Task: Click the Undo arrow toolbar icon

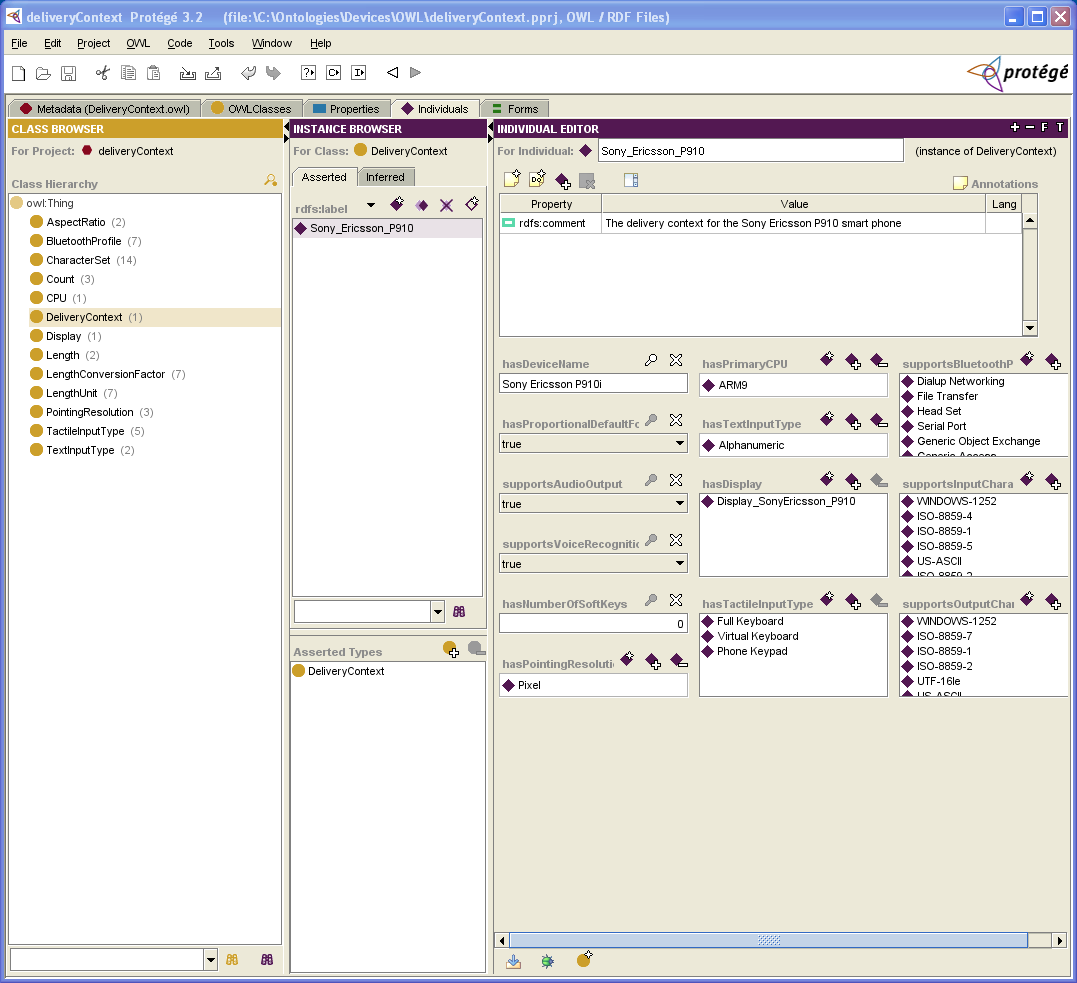Action: coord(248,73)
